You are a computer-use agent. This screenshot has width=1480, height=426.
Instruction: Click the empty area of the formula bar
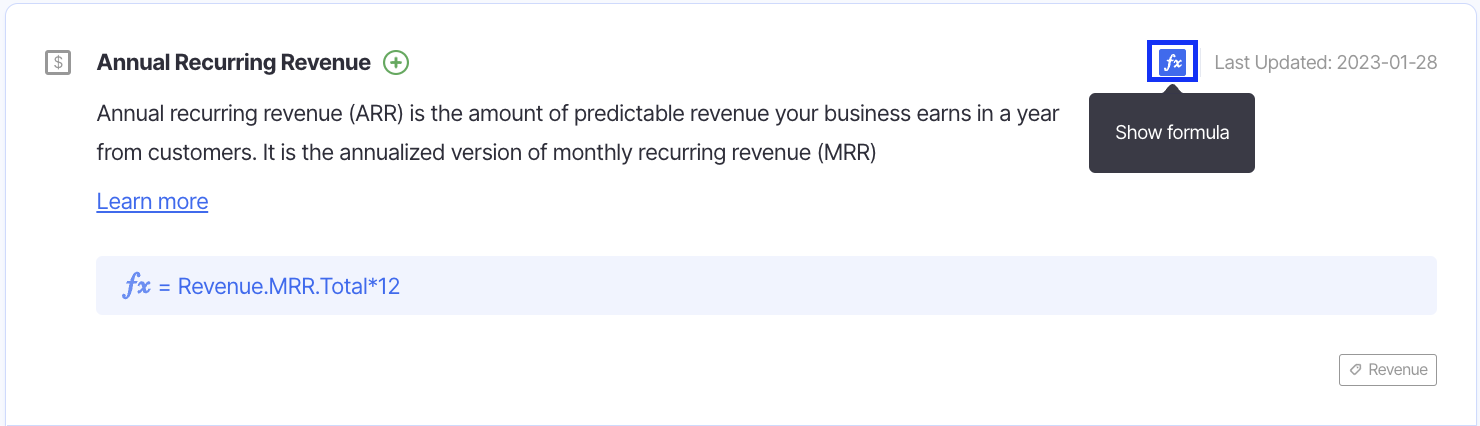900,286
